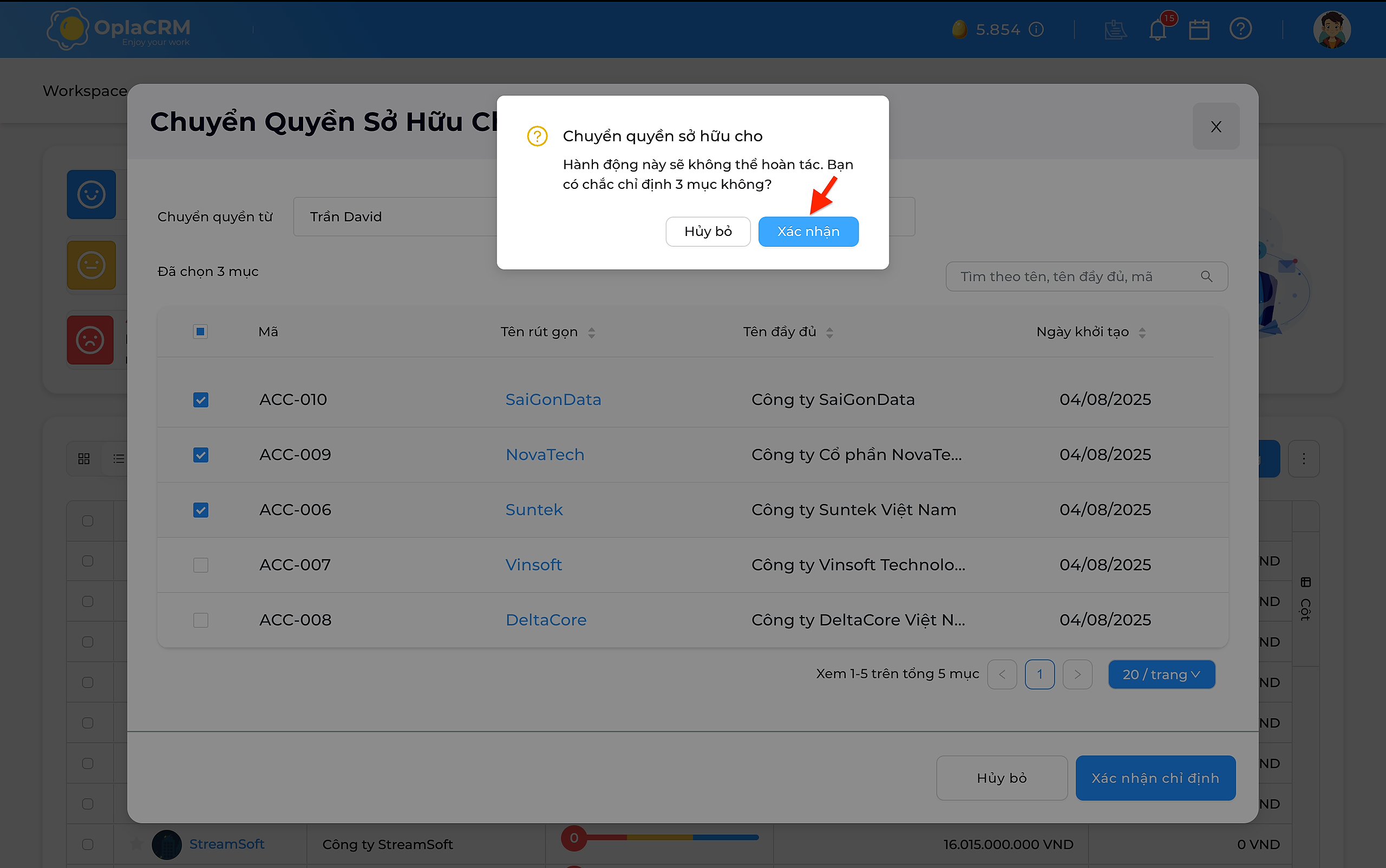Open the Suntek account link
The image size is (1386, 868).
coord(534,510)
